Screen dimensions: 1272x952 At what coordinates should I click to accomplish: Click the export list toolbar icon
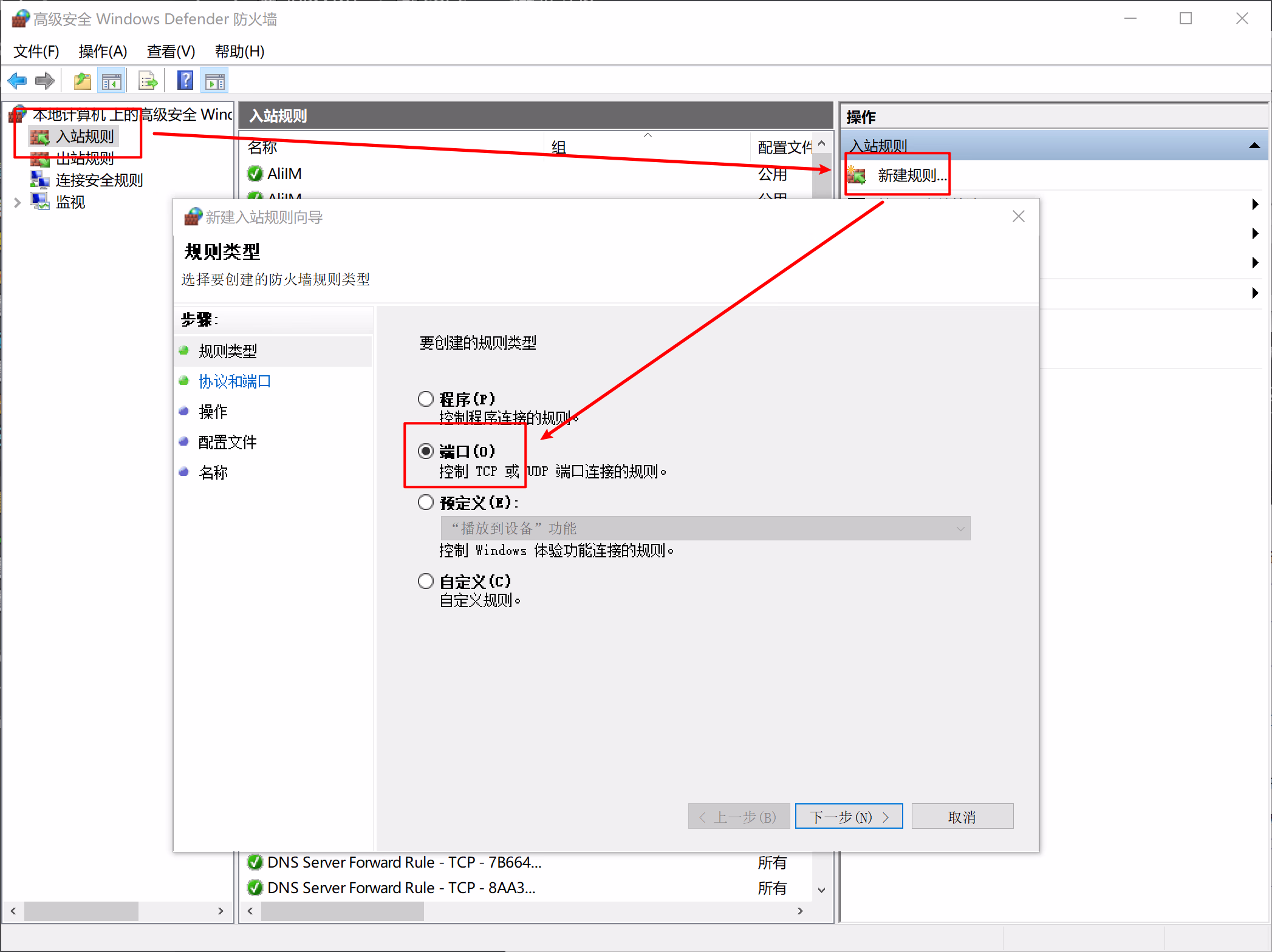pyautogui.click(x=148, y=81)
